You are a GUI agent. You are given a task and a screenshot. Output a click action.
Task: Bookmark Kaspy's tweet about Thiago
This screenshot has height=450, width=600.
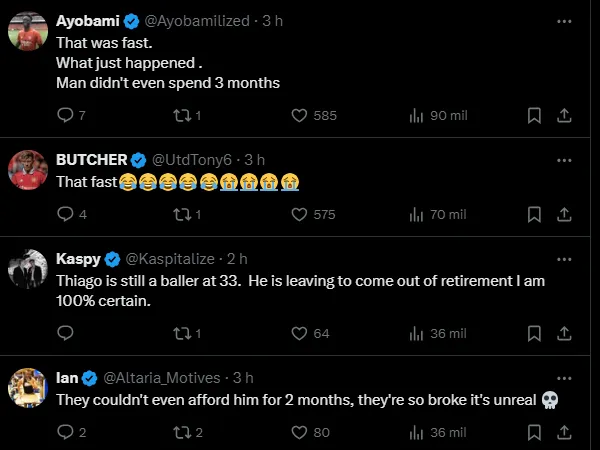(535, 333)
